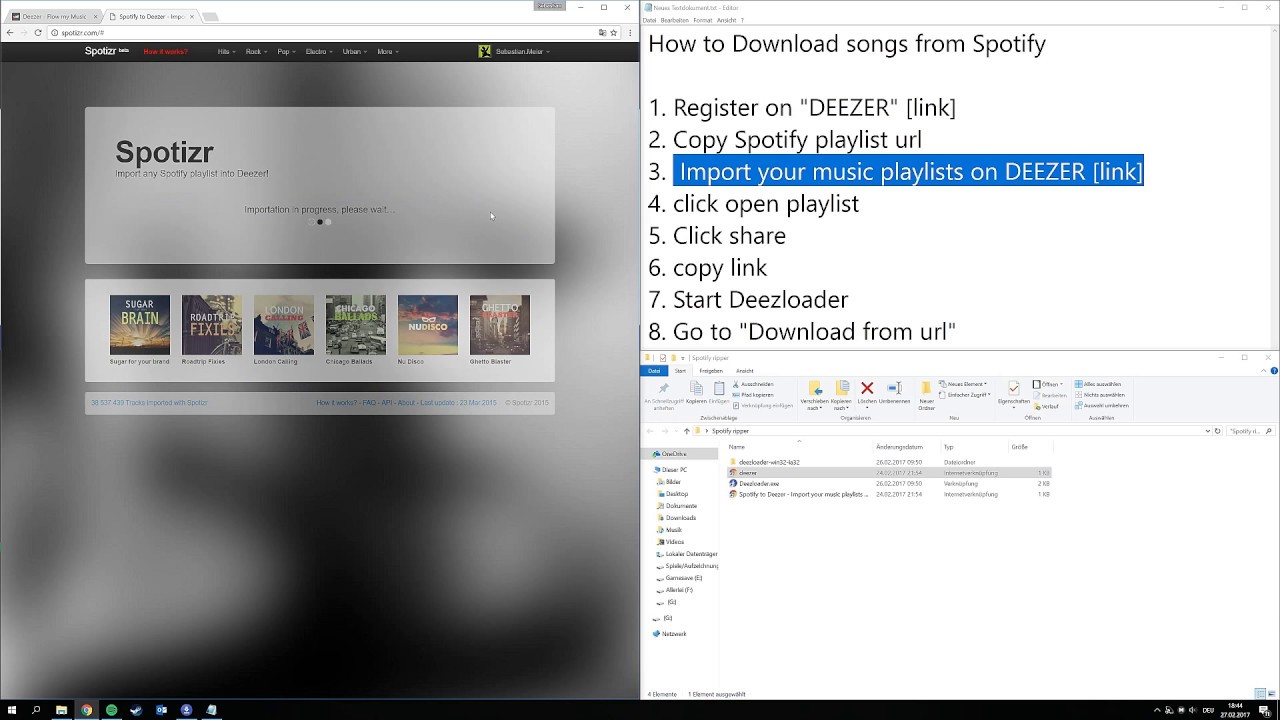
Task: Open the Ansicht menu in the Editor
Action: click(726, 20)
